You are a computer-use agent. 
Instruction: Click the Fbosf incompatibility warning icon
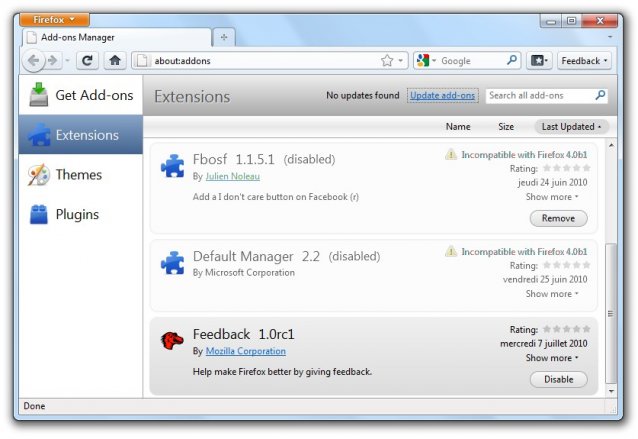(451, 155)
